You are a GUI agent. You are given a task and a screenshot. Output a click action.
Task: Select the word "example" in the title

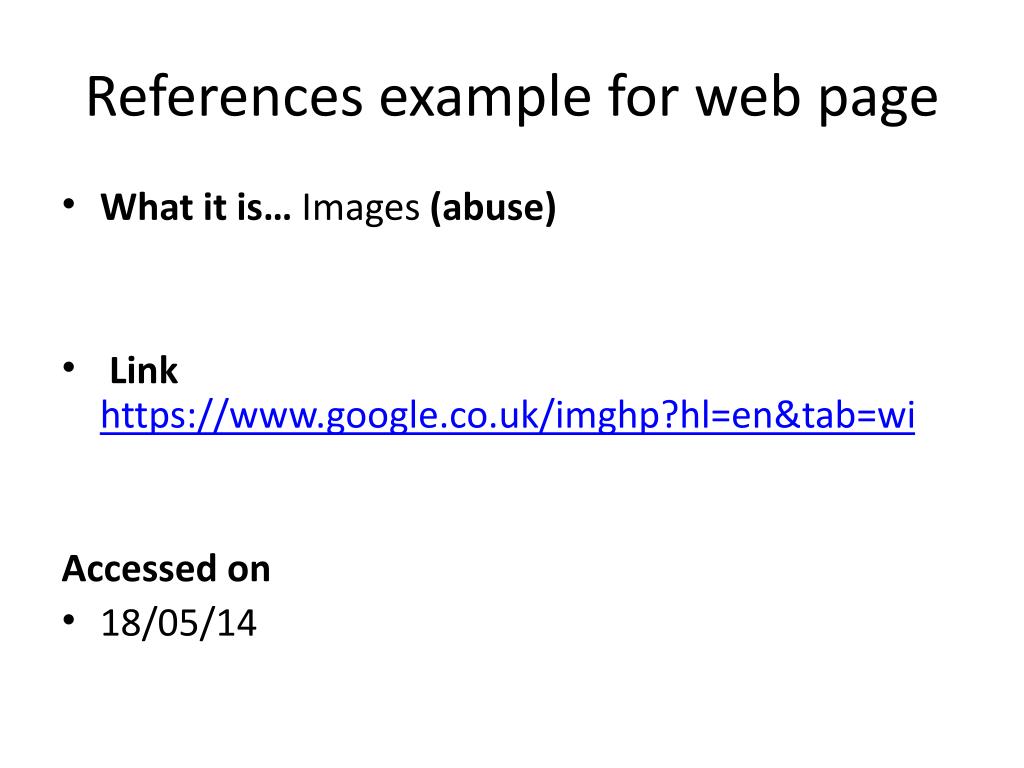(x=485, y=99)
